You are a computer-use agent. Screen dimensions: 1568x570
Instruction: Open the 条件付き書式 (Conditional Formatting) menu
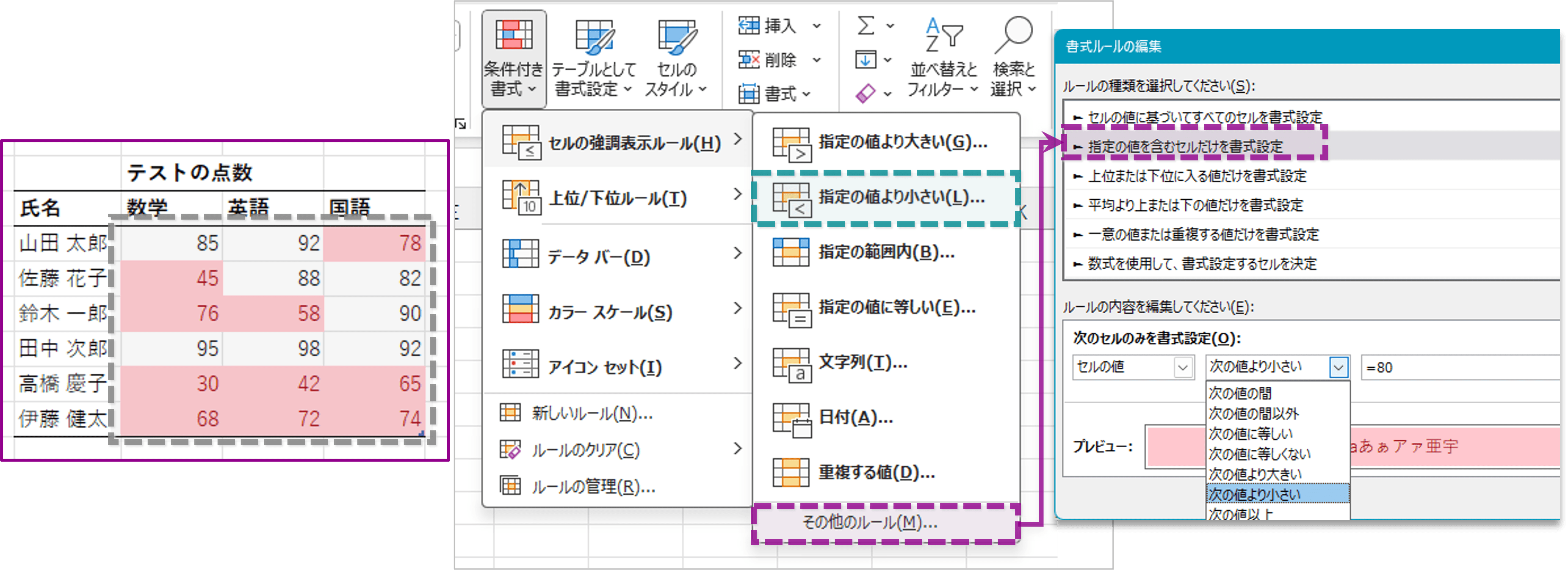513,58
